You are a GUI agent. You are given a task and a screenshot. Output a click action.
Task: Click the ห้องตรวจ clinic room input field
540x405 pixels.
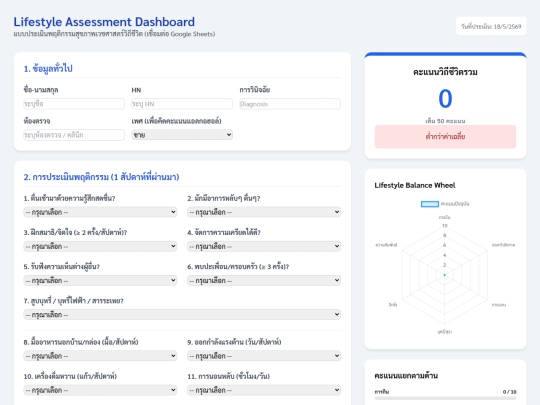(74, 135)
